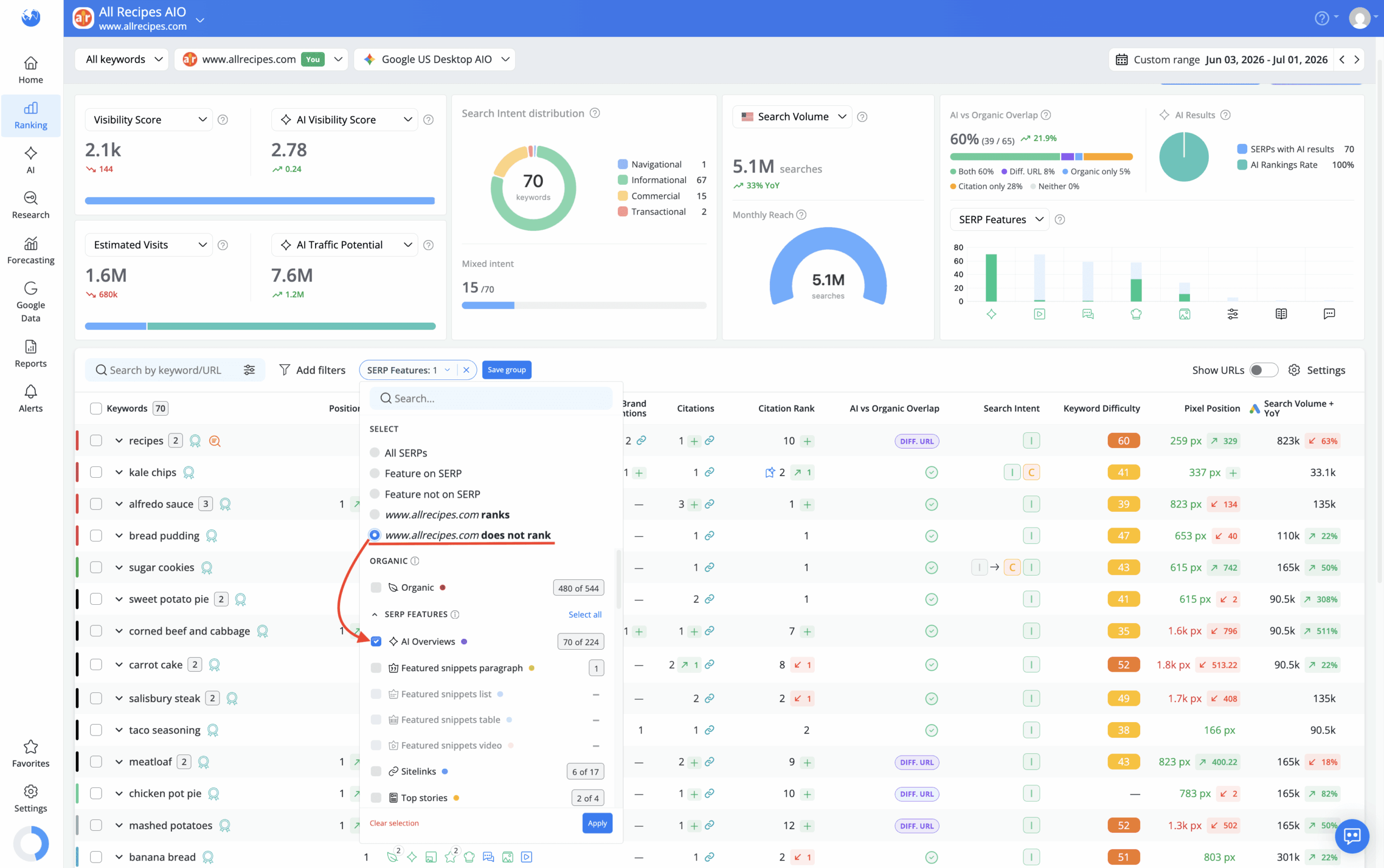Click the video feature icon under SERP chart

[1040, 314]
